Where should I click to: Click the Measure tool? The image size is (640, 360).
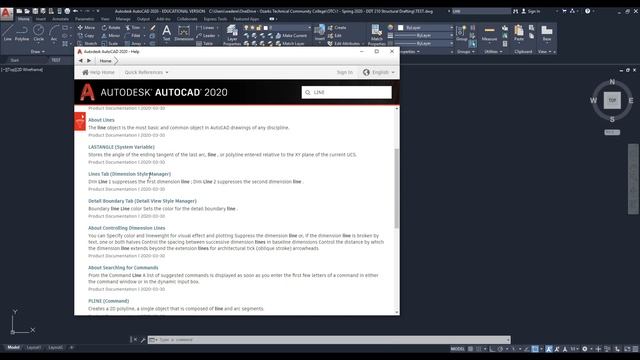point(489,33)
